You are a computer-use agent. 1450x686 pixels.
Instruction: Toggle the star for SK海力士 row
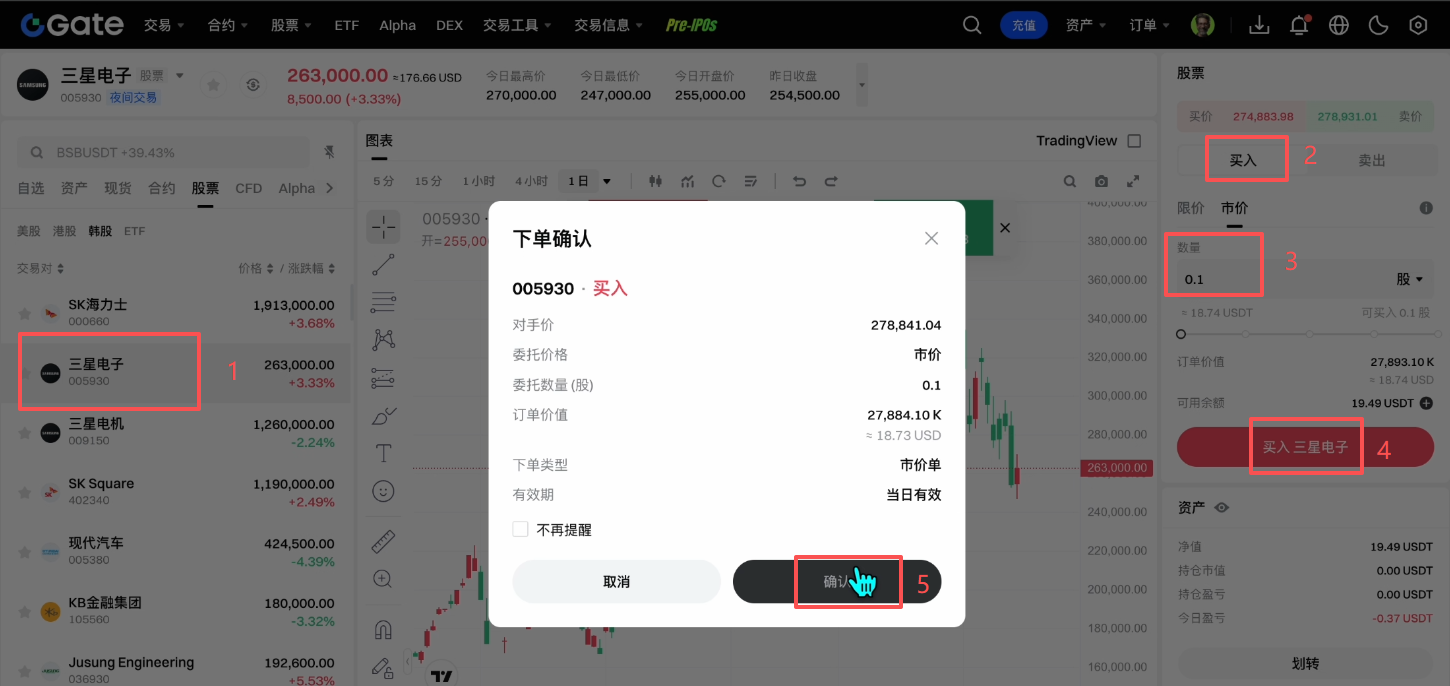[x=27, y=313]
